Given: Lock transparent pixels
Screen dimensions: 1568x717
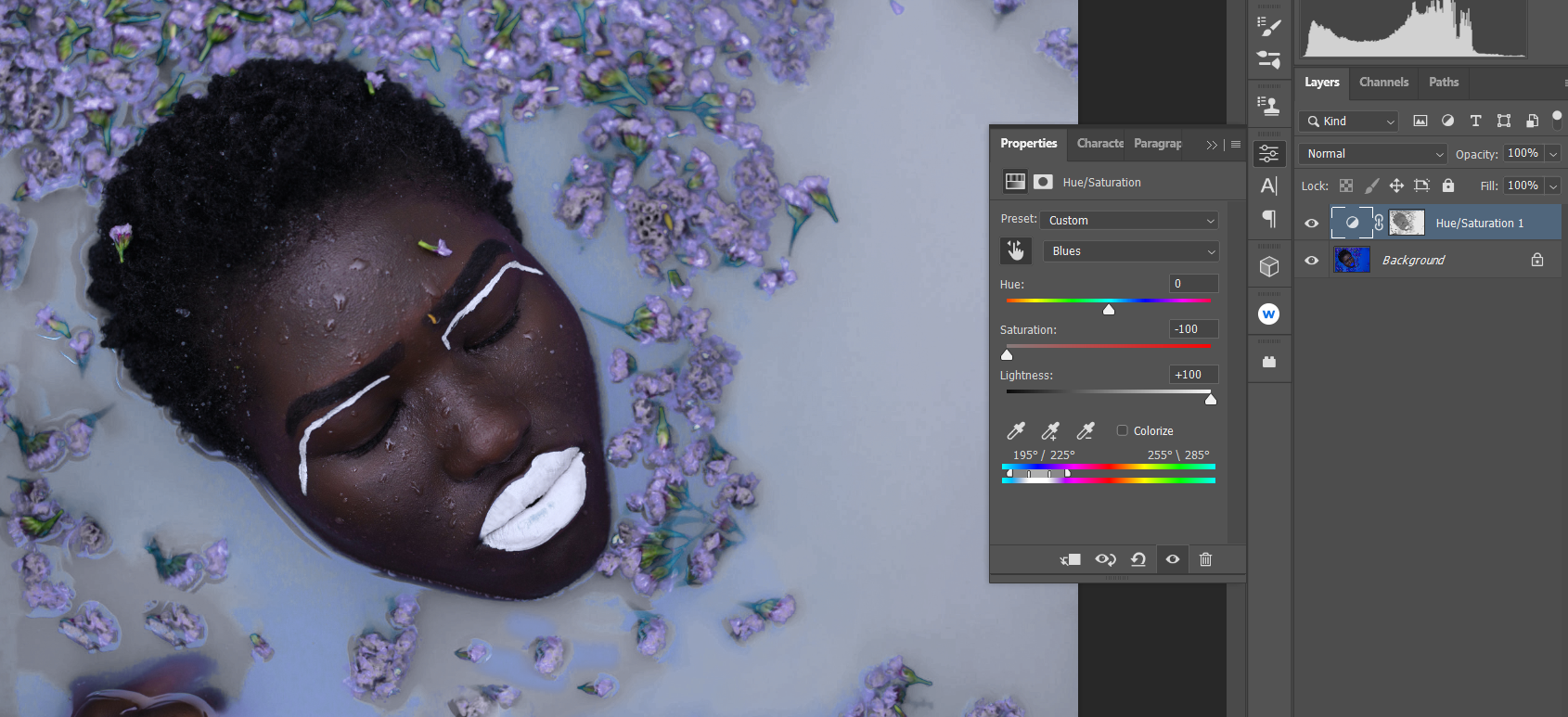Looking at the screenshot, I should (1346, 186).
